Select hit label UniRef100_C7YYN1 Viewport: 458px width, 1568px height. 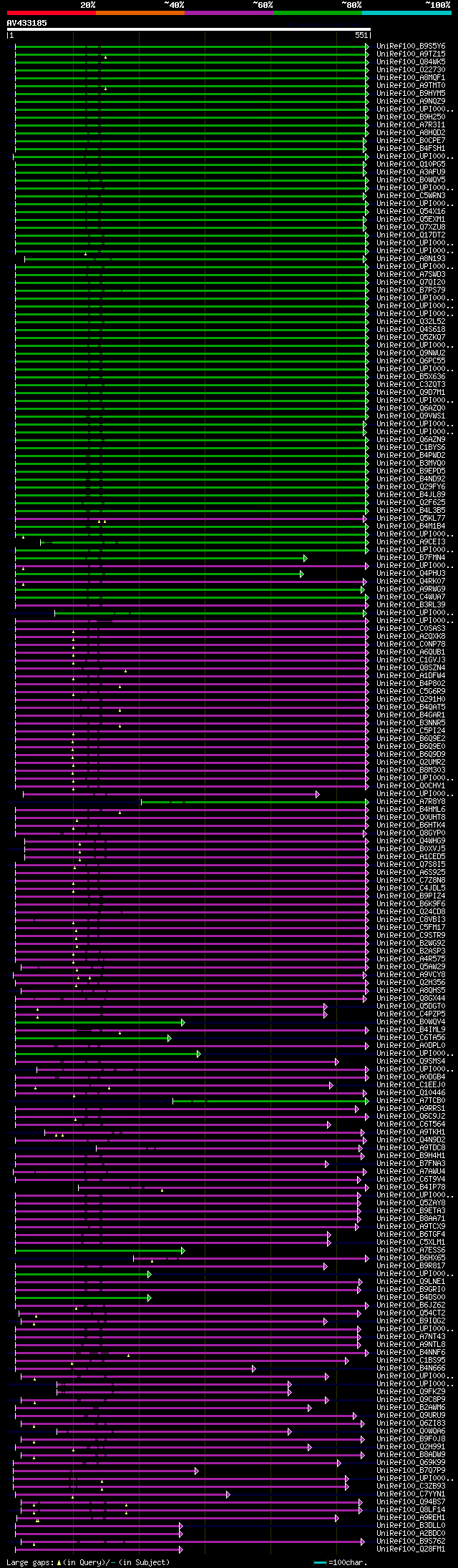tap(411, 1494)
